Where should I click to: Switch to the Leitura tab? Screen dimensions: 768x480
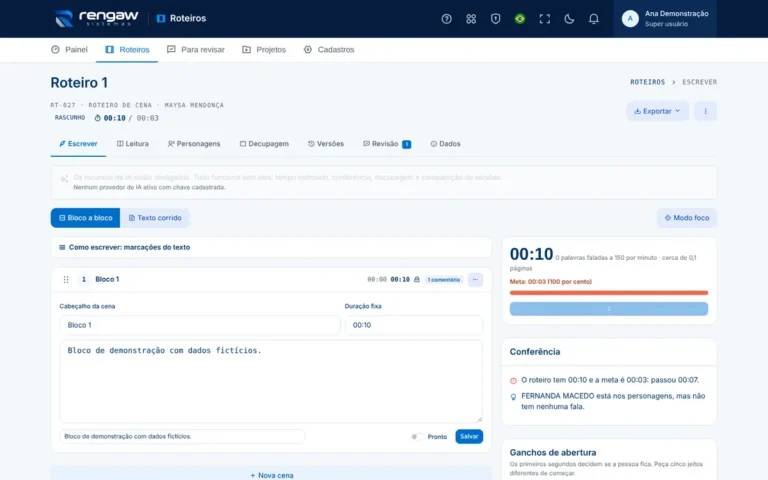(133, 144)
